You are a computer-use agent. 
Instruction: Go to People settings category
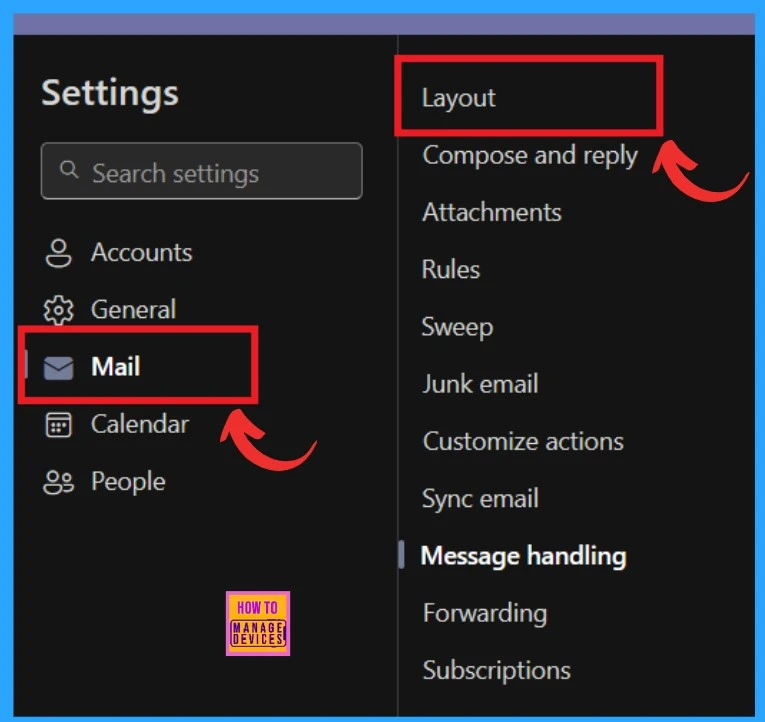pos(128,482)
